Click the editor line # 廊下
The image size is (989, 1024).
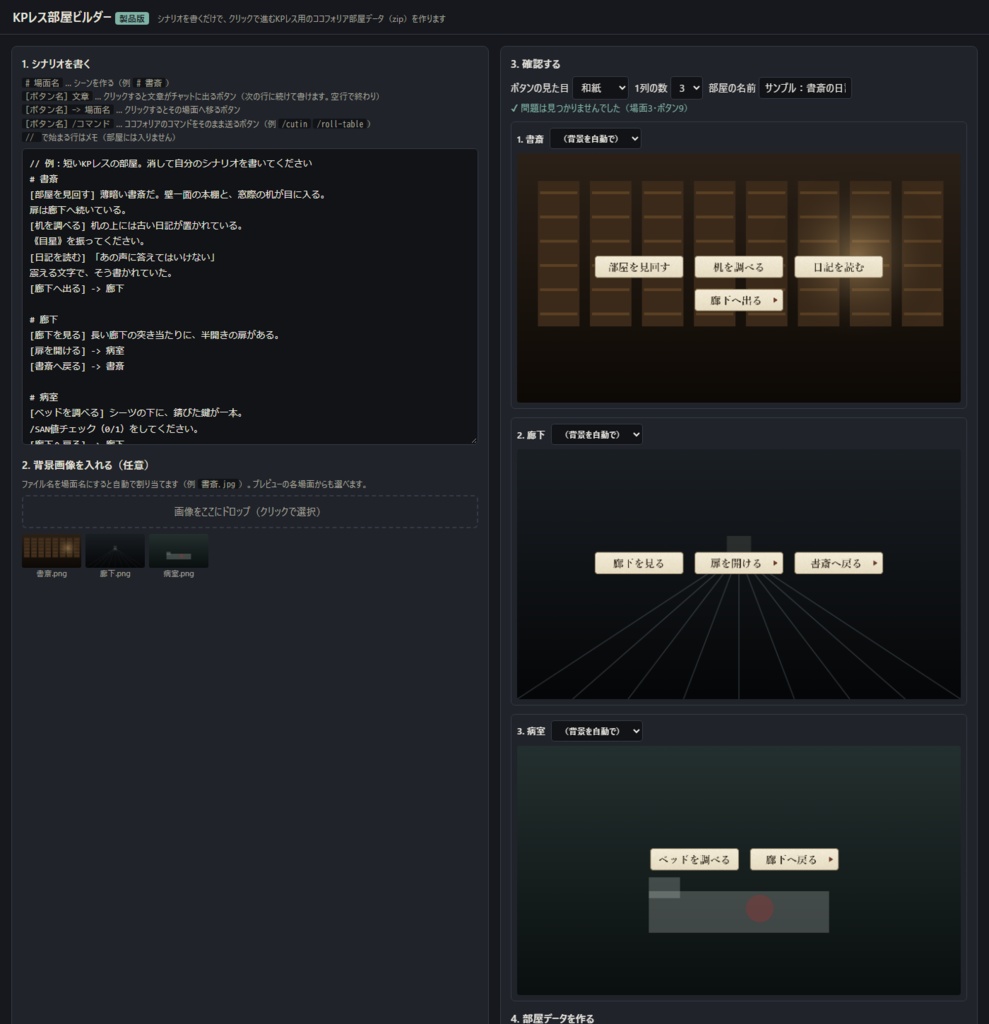pos(44,319)
